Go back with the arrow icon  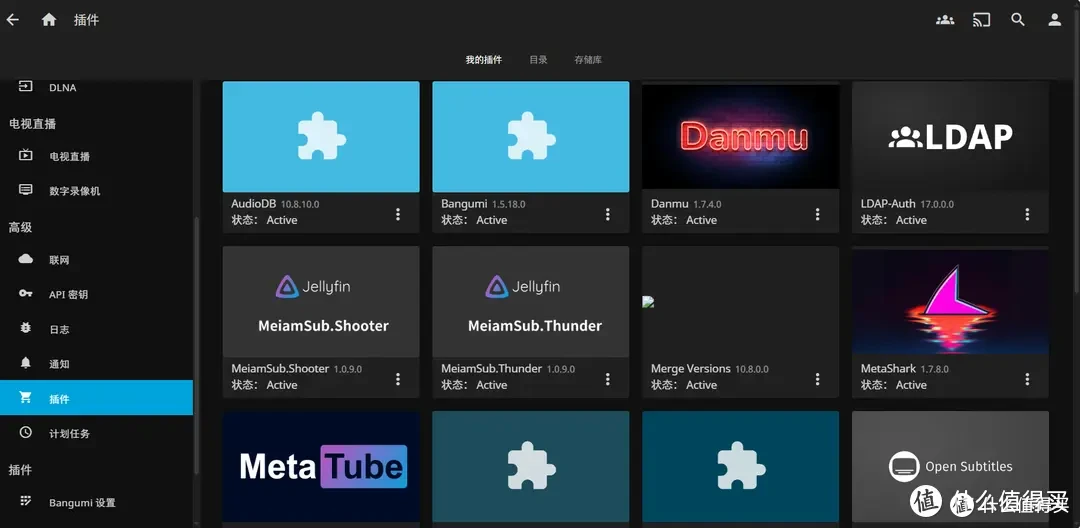click(x=12, y=20)
